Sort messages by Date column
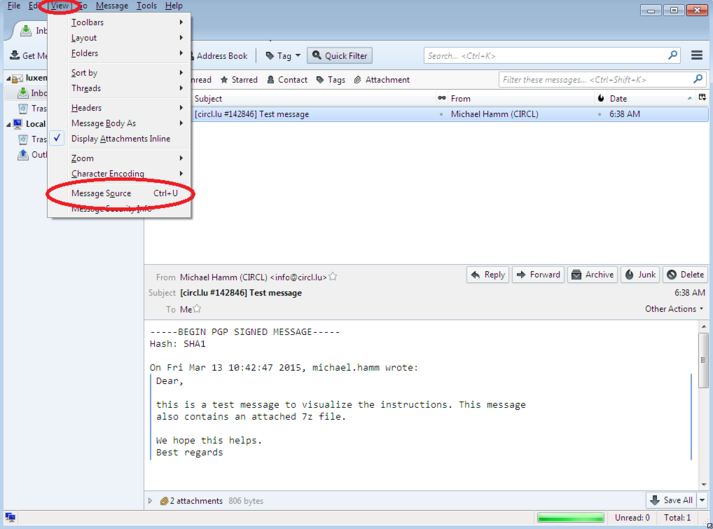This screenshot has width=713, height=529. (651, 99)
